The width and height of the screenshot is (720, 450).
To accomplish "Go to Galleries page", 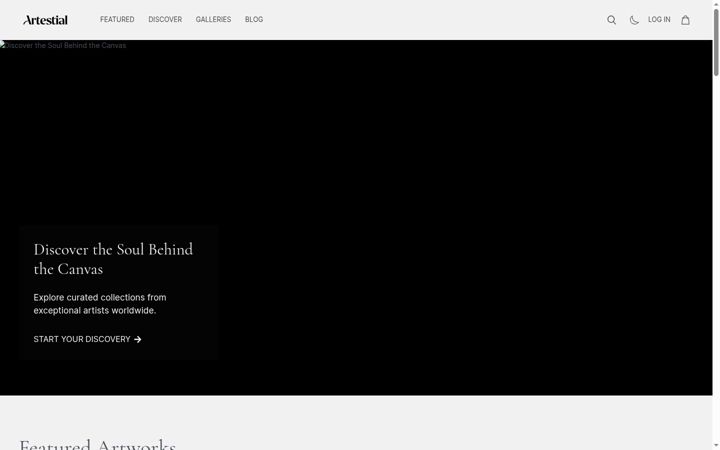I will [x=214, y=20].
